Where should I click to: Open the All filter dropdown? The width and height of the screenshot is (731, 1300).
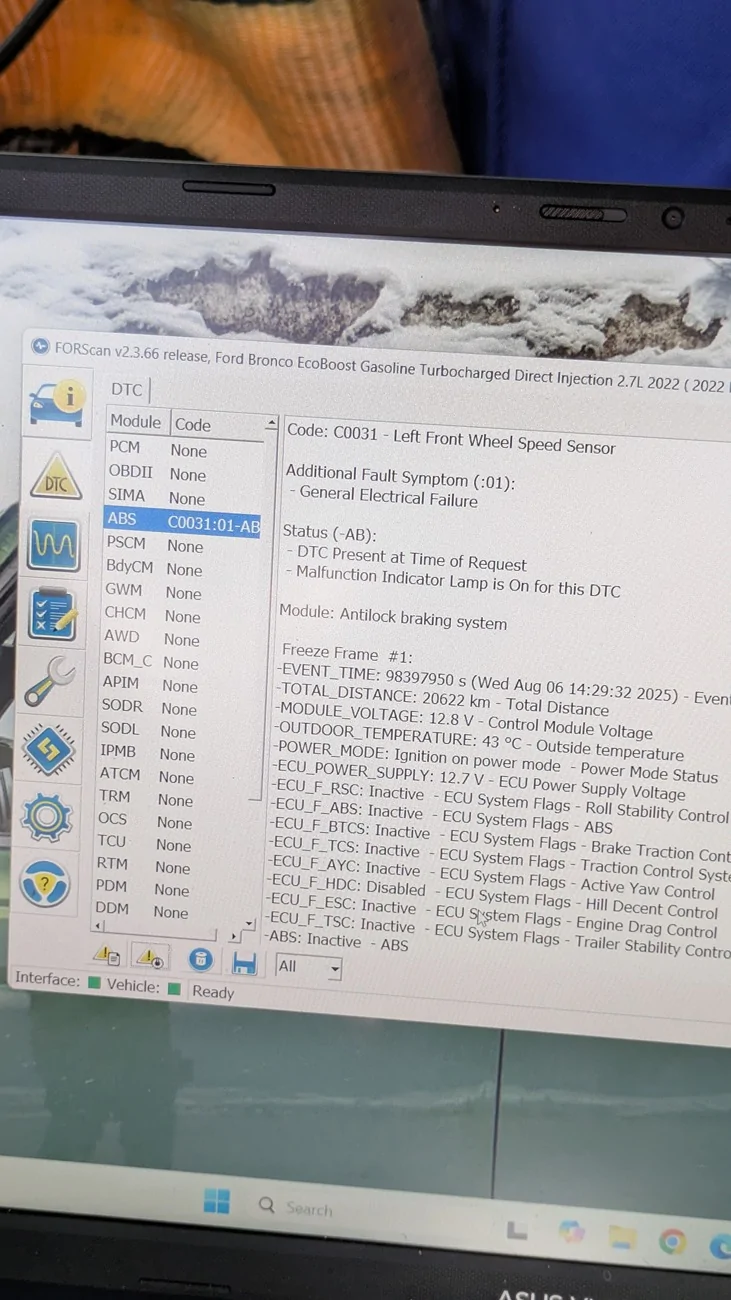point(308,967)
